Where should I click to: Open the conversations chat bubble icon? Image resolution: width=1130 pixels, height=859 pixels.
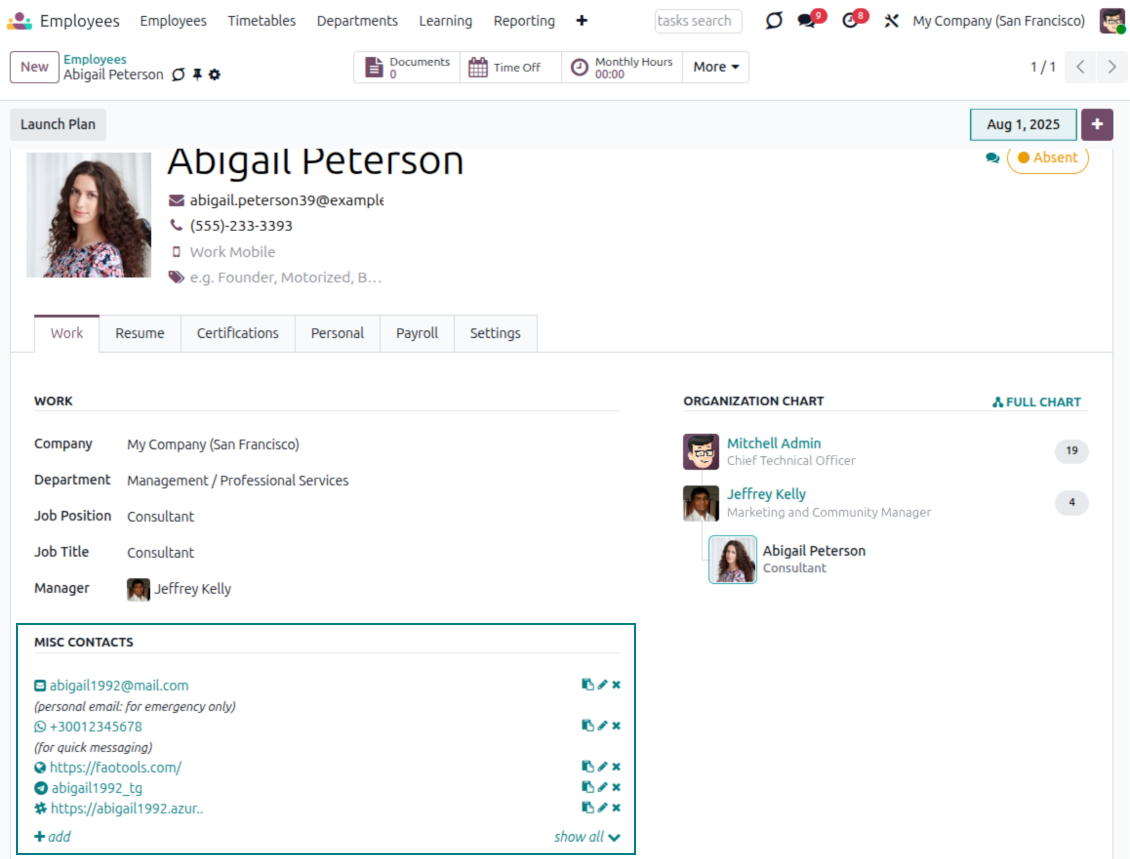coord(808,21)
